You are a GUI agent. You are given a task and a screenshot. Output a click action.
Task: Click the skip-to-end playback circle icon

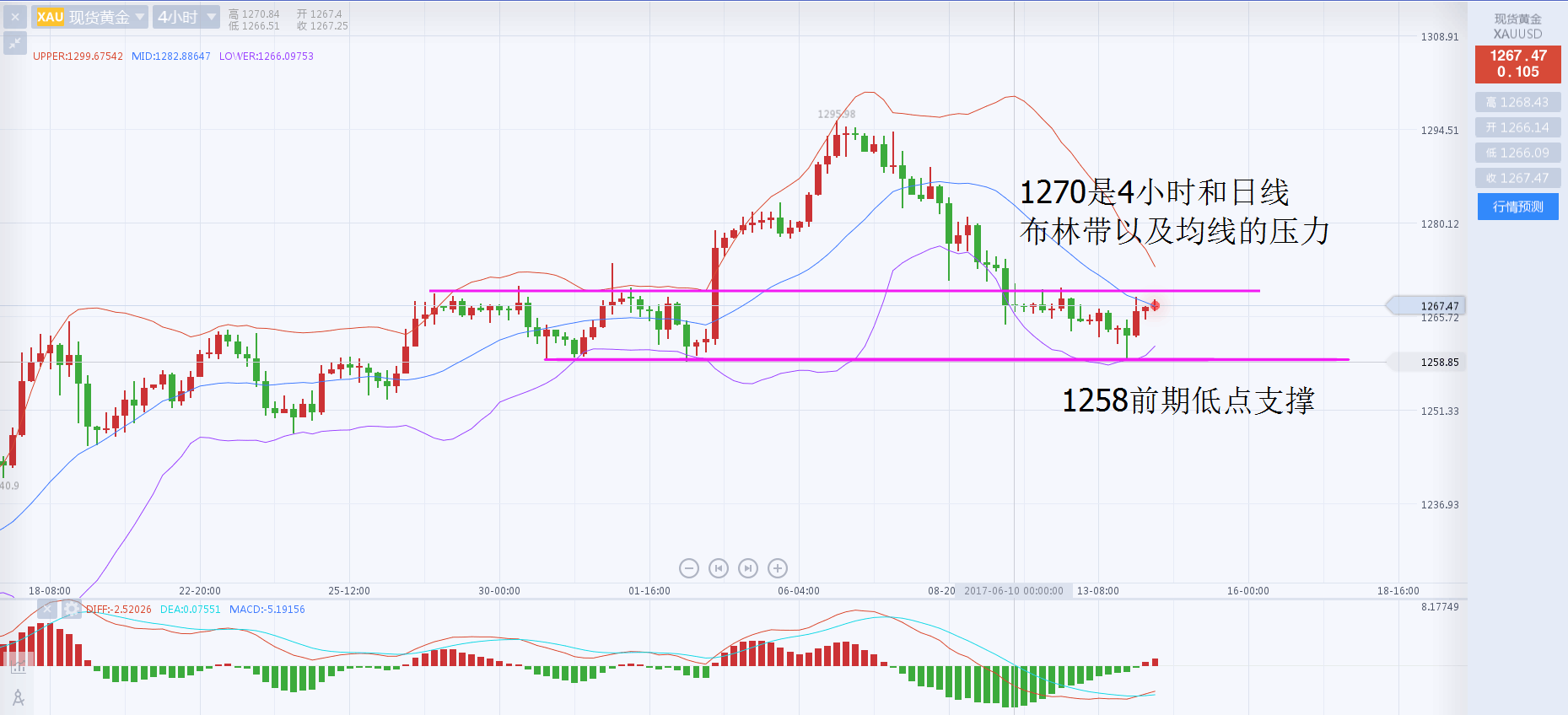(x=748, y=568)
